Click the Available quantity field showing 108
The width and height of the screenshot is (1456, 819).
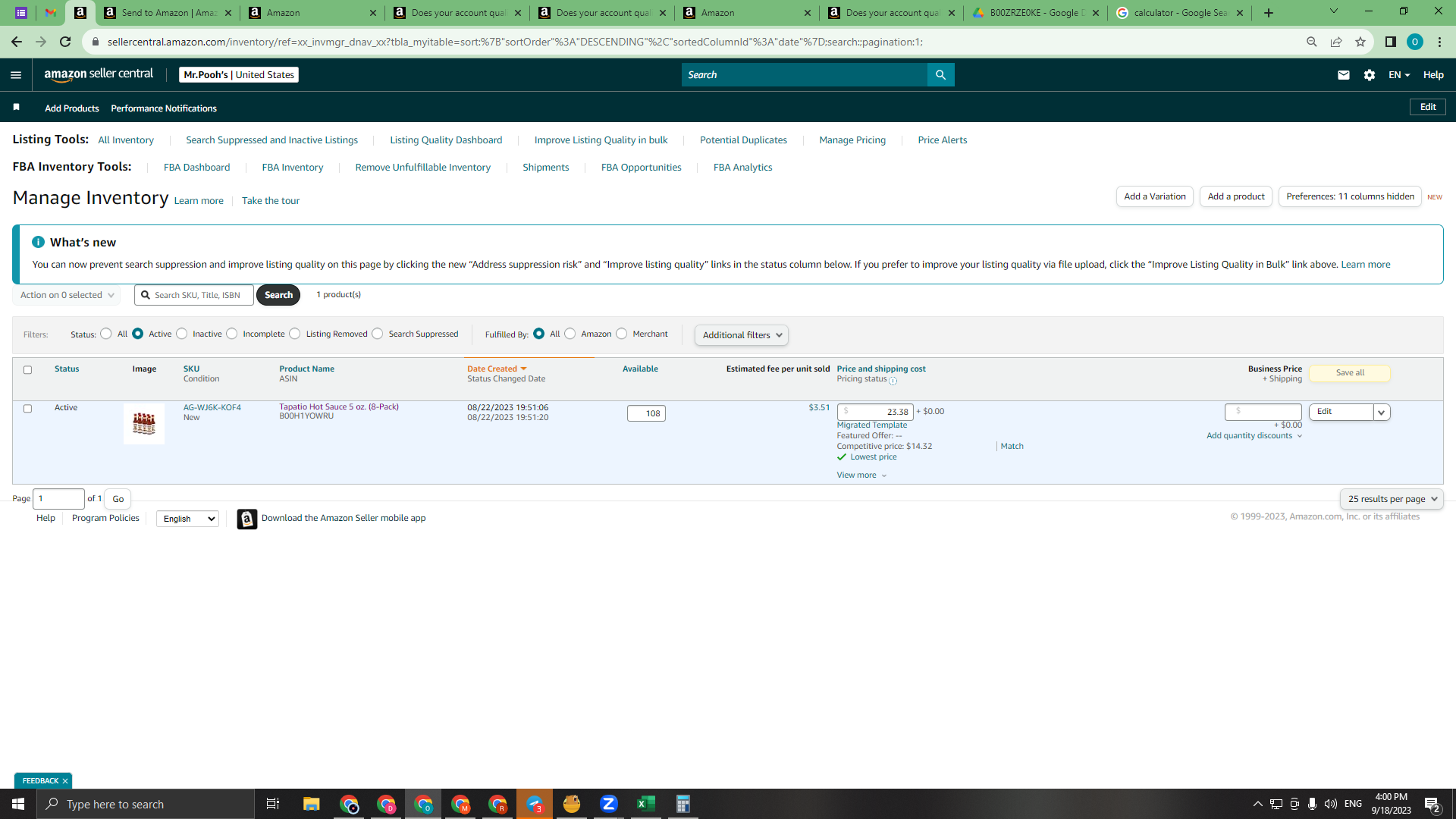[x=646, y=413]
